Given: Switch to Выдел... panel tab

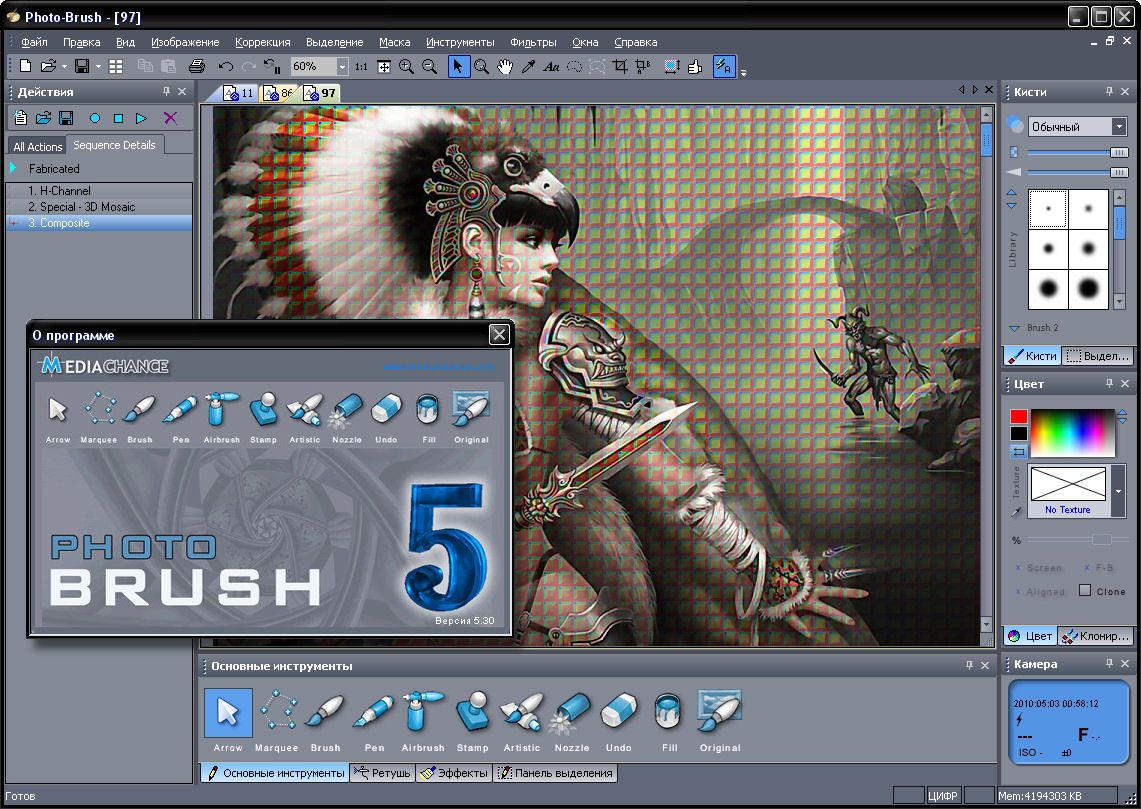Looking at the screenshot, I should (x=1097, y=356).
